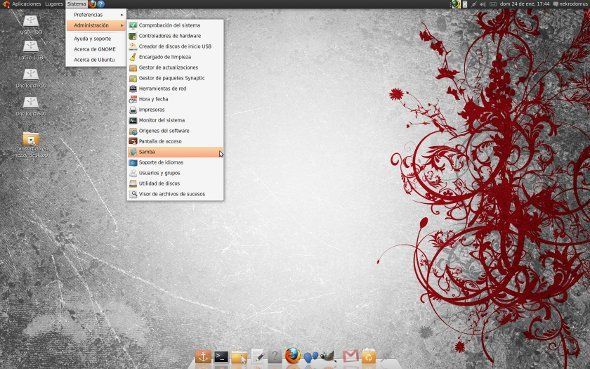Launch Gestor de paquetes Synaptic

pyautogui.click(x=175, y=78)
